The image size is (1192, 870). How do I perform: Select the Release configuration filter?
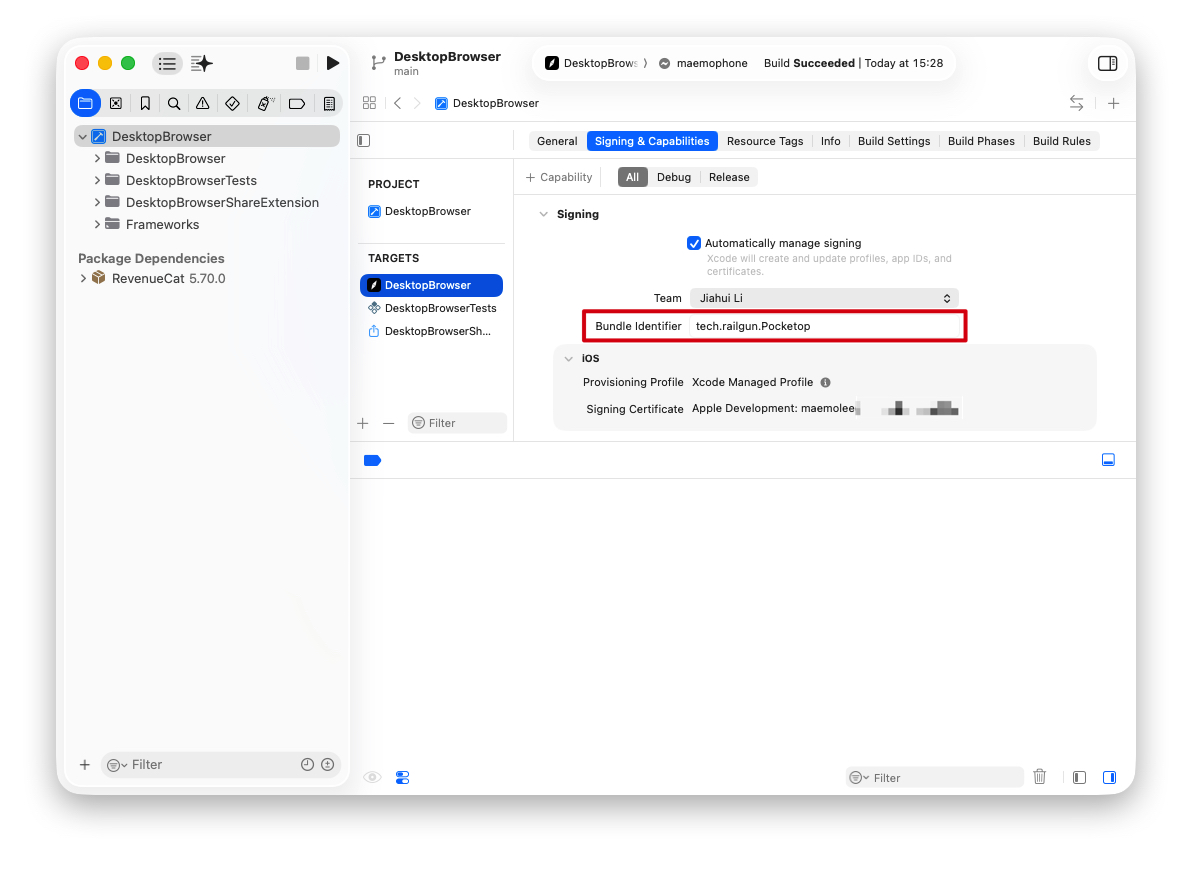pyautogui.click(x=728, y=177)
